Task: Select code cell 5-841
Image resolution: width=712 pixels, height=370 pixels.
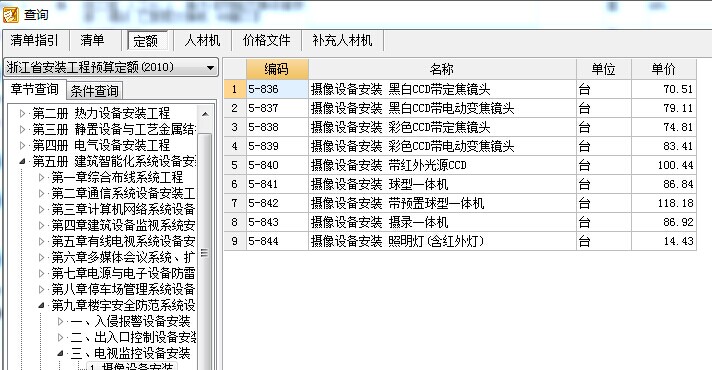Action: (277, 184)
